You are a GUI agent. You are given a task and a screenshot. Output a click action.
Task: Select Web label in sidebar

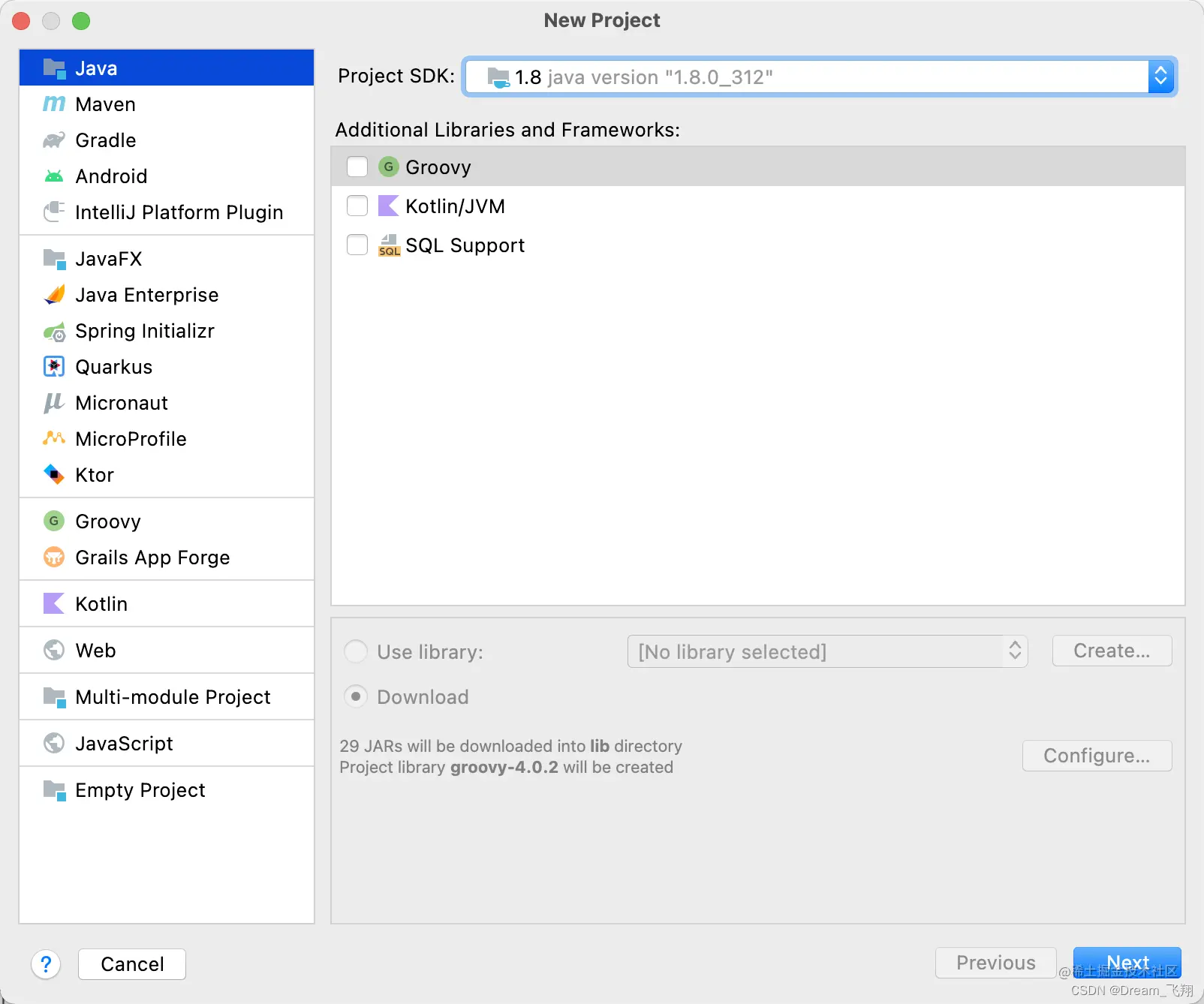tap(95, 651)
